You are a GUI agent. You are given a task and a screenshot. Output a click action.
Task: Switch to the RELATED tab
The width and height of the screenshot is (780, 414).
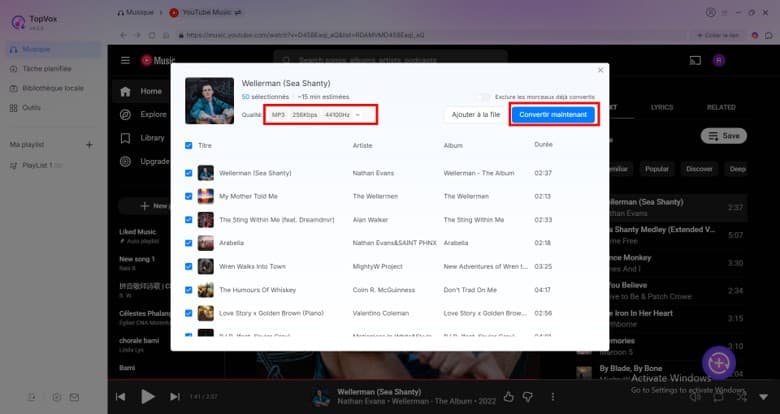point(721,107)
